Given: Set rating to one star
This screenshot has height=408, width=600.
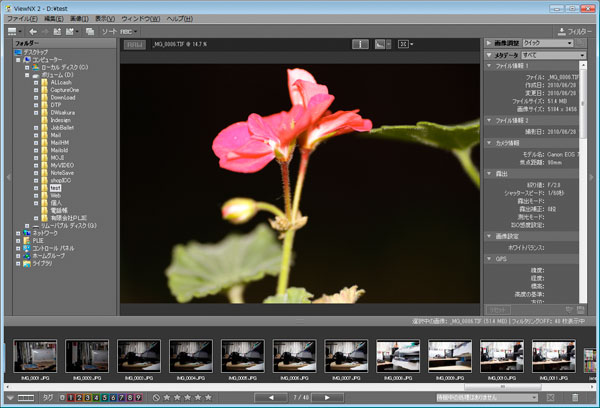Looking at the screenshot, I should point(167,397).
